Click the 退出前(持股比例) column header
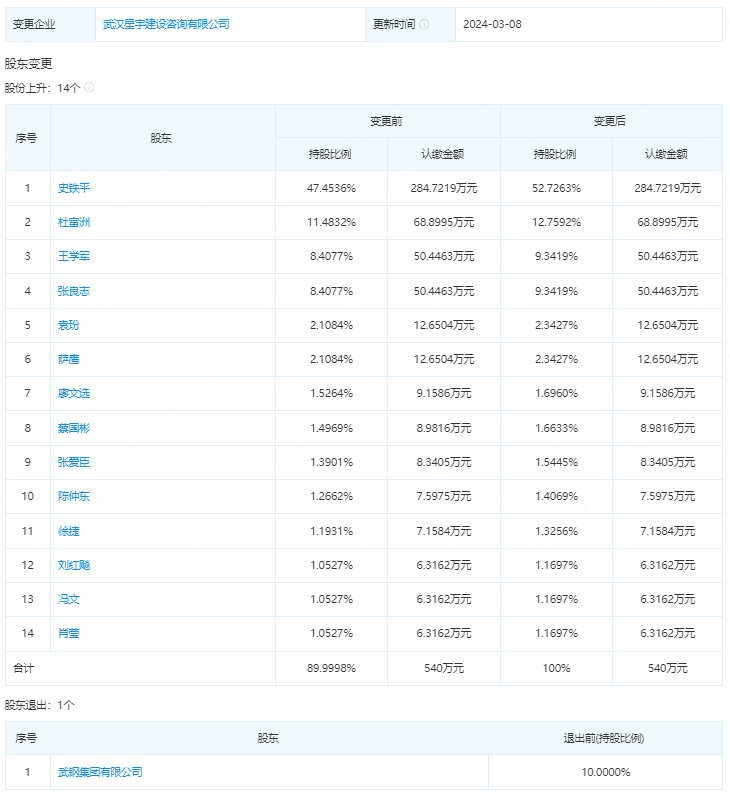 pyautogui.click(x=604, y=738)
